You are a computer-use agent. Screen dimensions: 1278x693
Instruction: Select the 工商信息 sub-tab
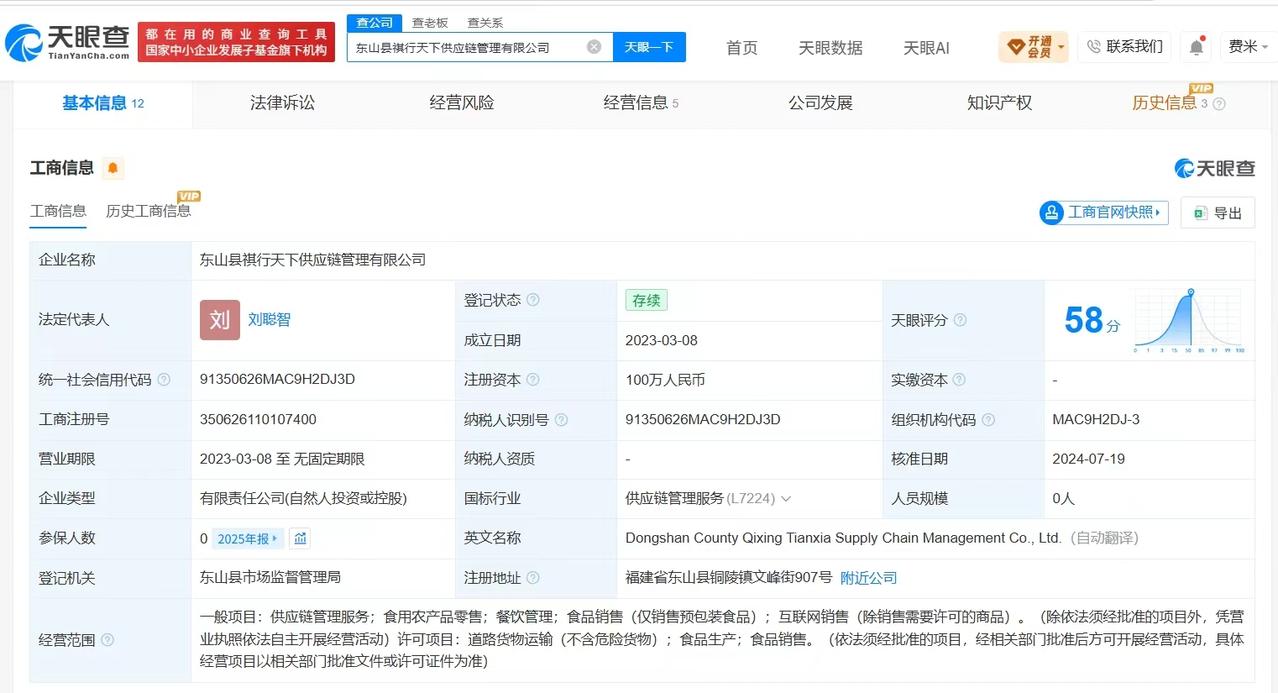tap(58, 211)
